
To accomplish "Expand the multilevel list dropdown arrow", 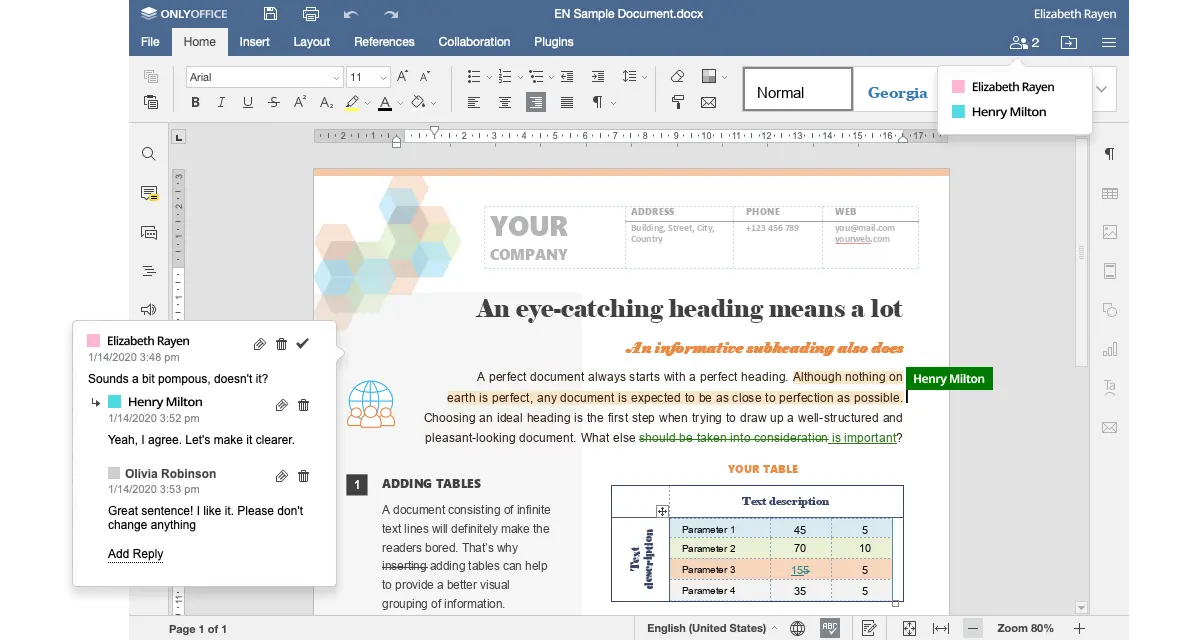I will tap(551, 77).
